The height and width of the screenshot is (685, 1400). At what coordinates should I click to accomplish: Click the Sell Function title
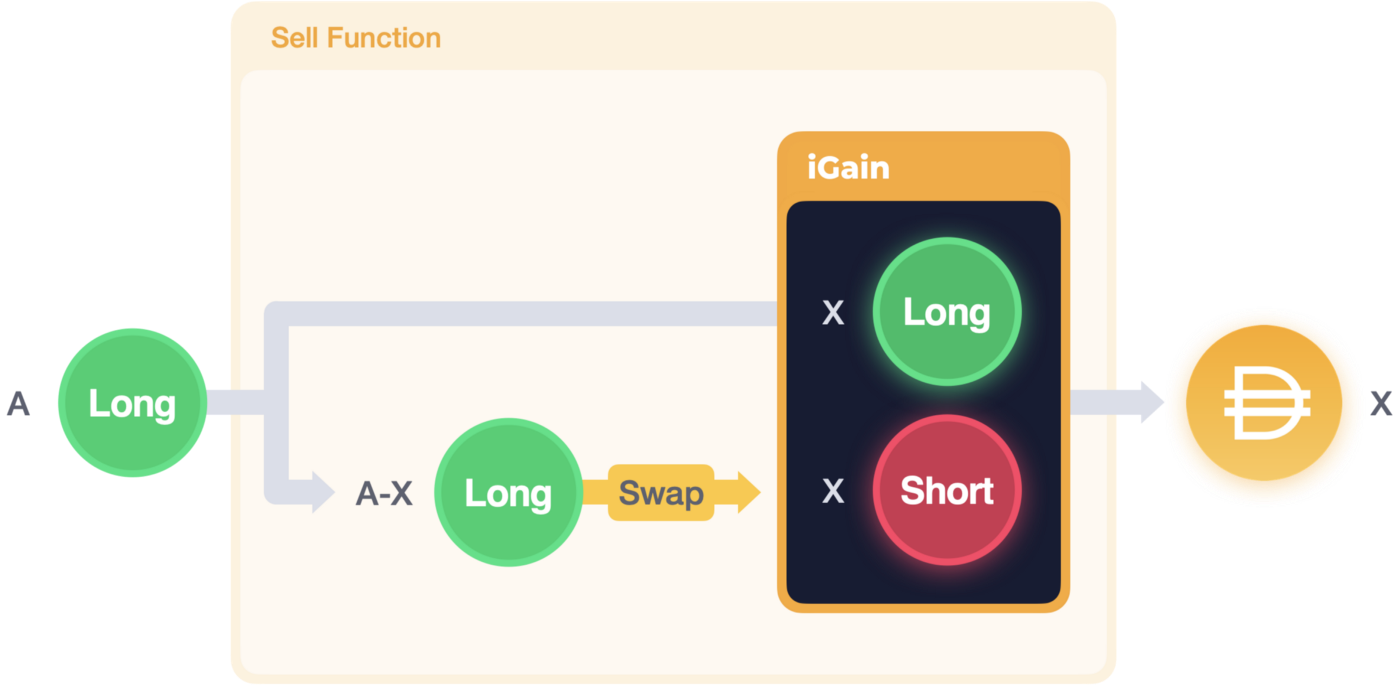click(356, 38)
